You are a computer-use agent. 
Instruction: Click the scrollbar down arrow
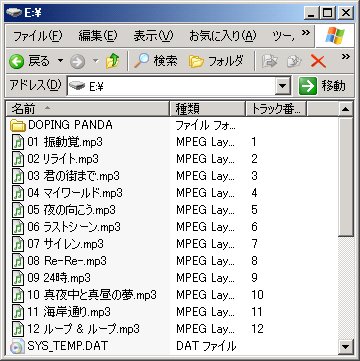[346, 346]
